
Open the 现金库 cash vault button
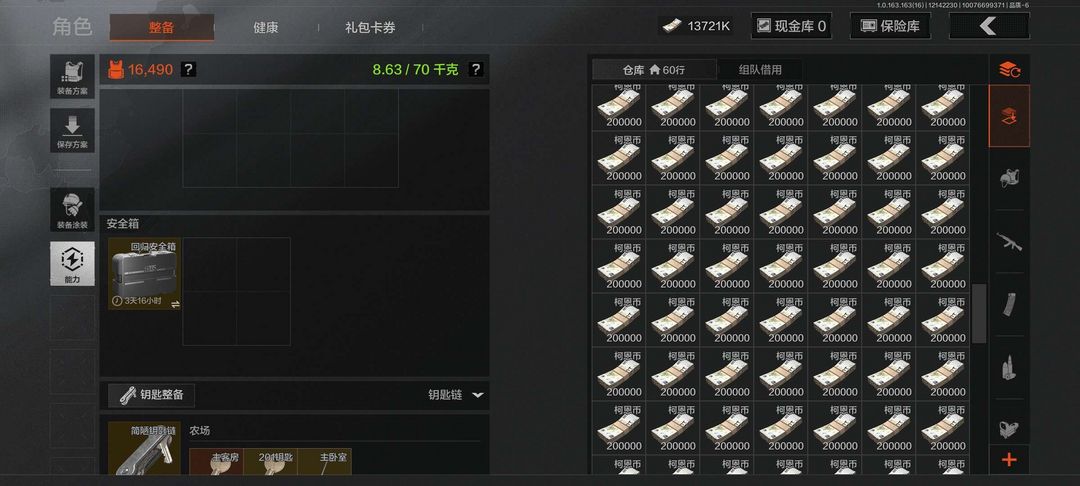791,26
